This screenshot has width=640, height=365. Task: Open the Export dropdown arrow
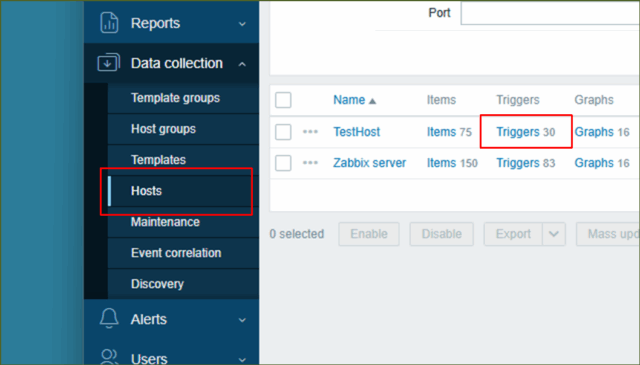click(554, 234)
